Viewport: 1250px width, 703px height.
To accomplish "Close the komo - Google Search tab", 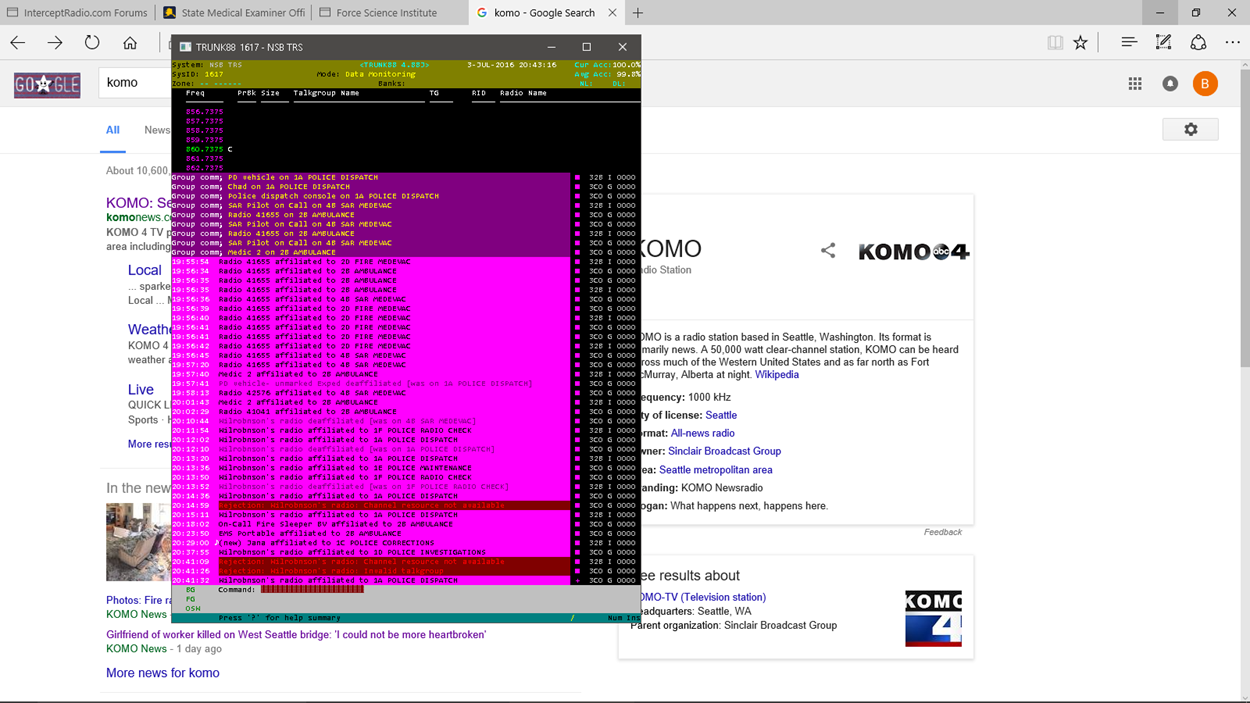I will click(x=613, y=13).
